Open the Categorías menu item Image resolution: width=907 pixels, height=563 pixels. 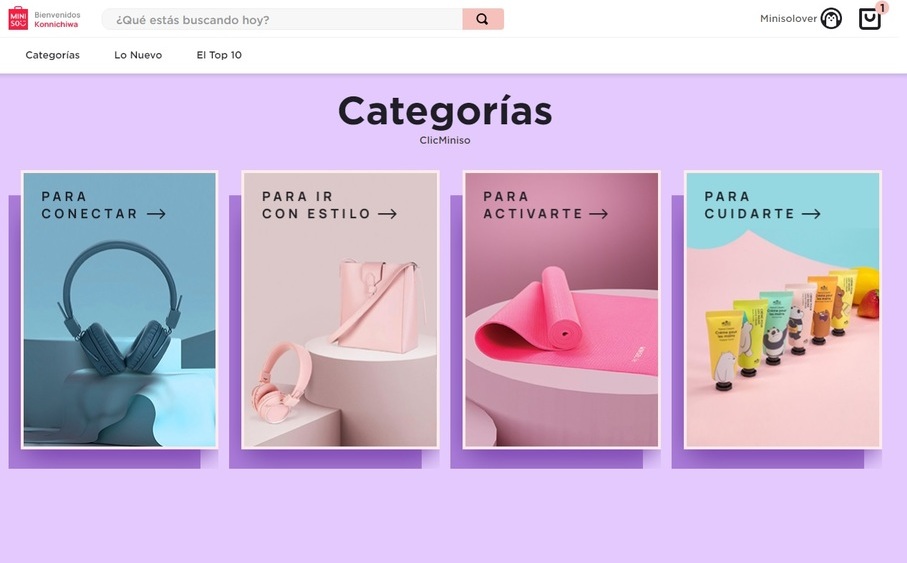(53, 55)
